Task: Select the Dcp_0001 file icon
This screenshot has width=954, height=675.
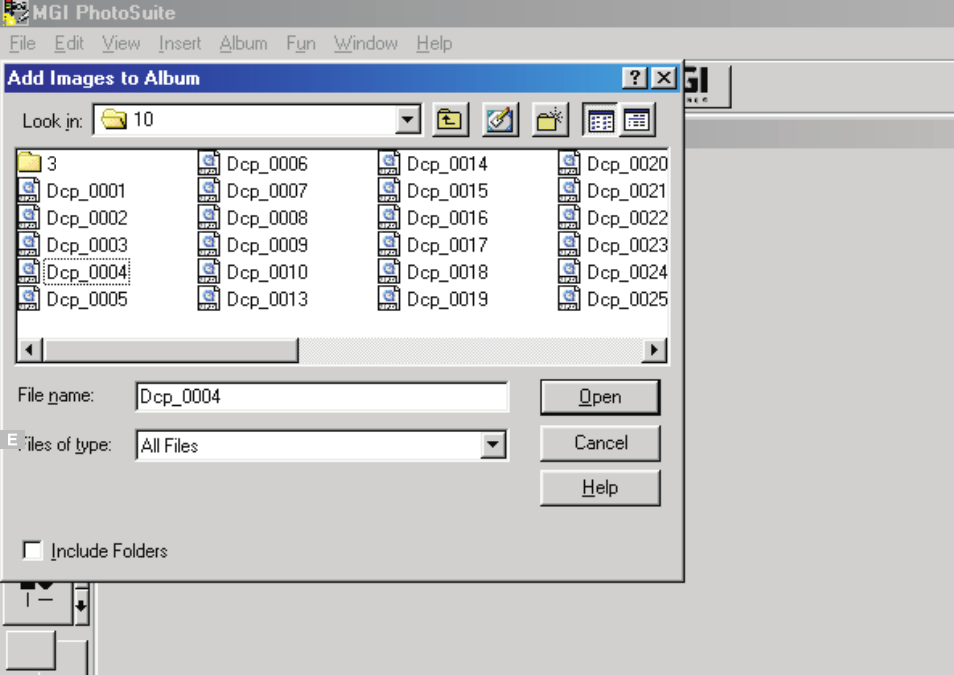Action: 29,191
